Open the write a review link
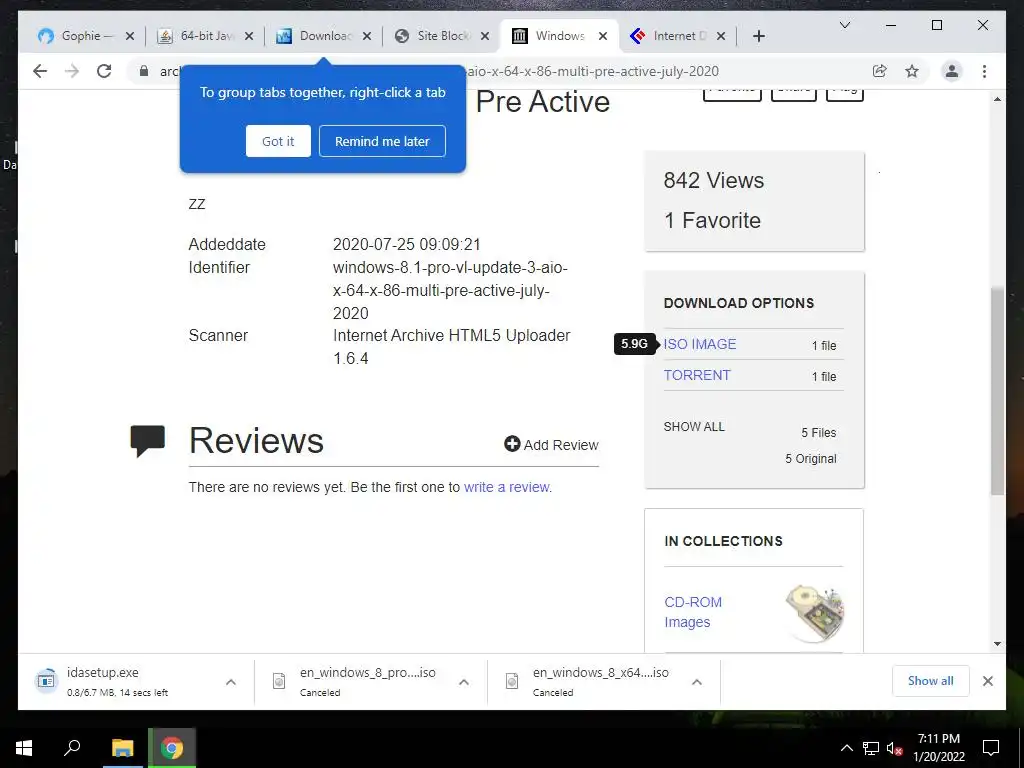Screen dimensions: 1024x768 coord(506,487)
